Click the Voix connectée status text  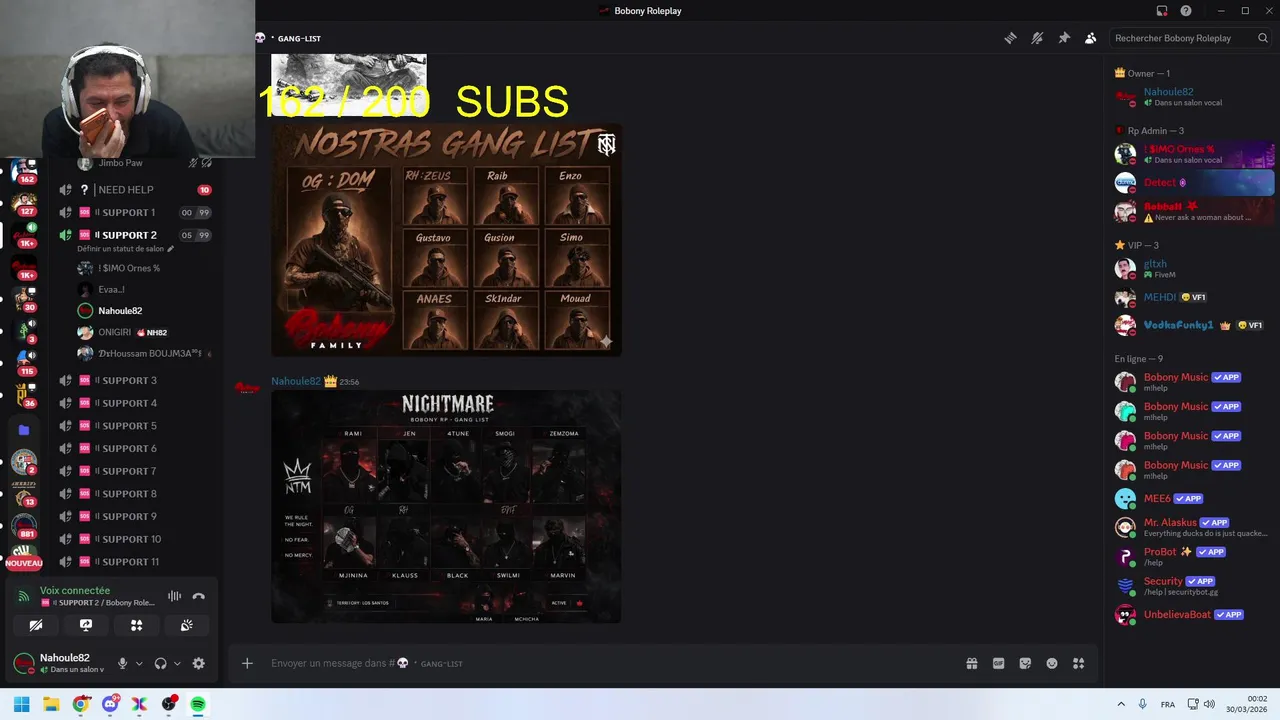75,590
